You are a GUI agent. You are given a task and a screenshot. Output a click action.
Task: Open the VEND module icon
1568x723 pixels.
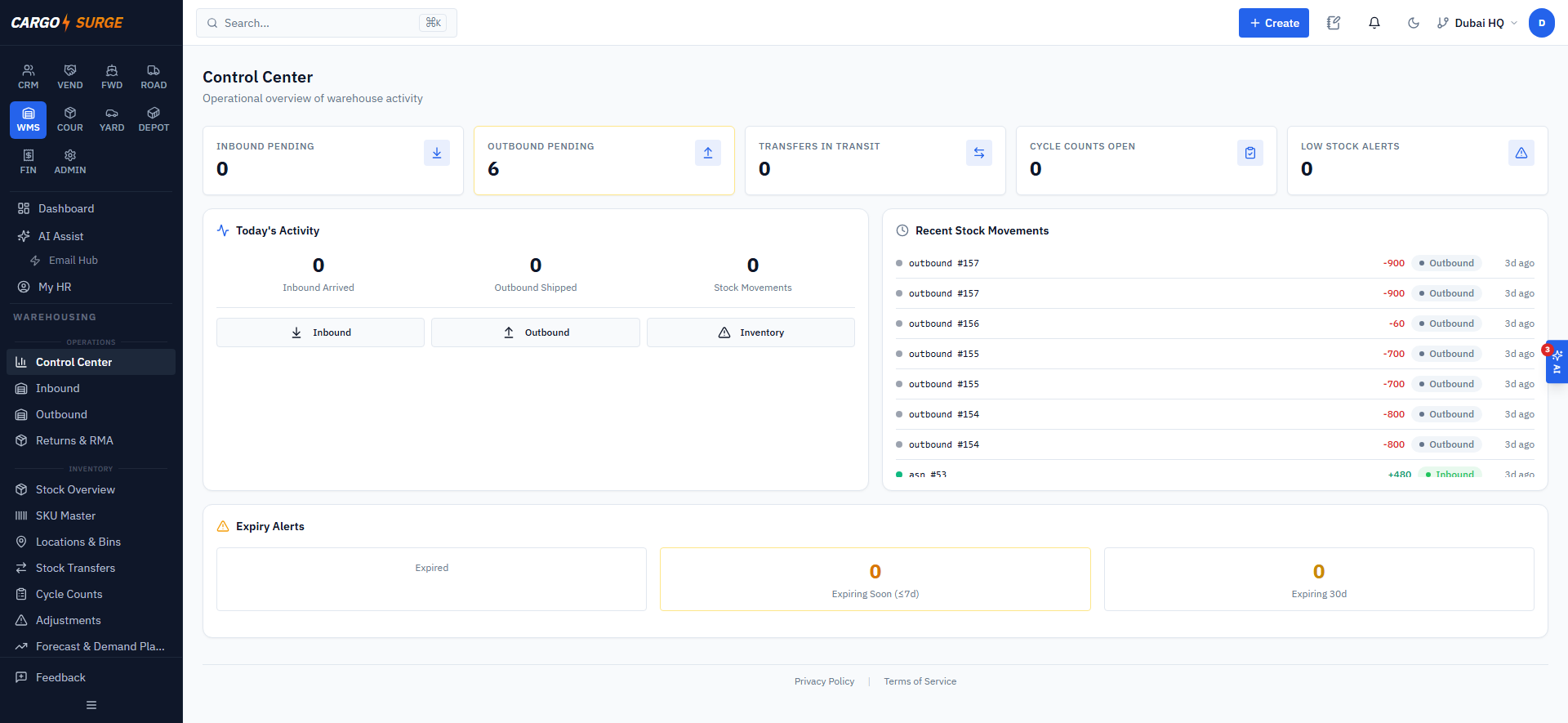click(70, 77)
